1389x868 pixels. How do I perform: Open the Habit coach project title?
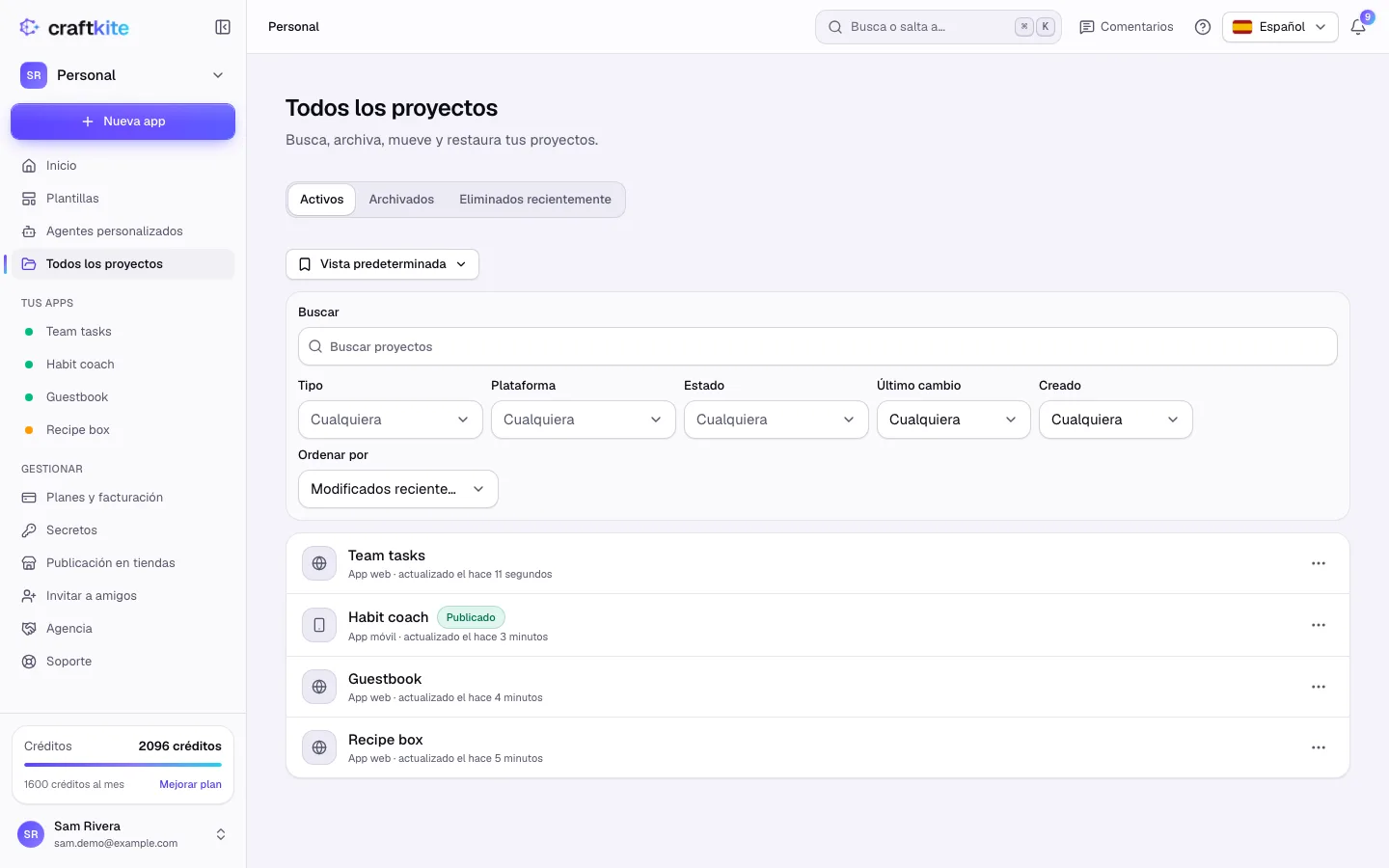click(388, 617)
